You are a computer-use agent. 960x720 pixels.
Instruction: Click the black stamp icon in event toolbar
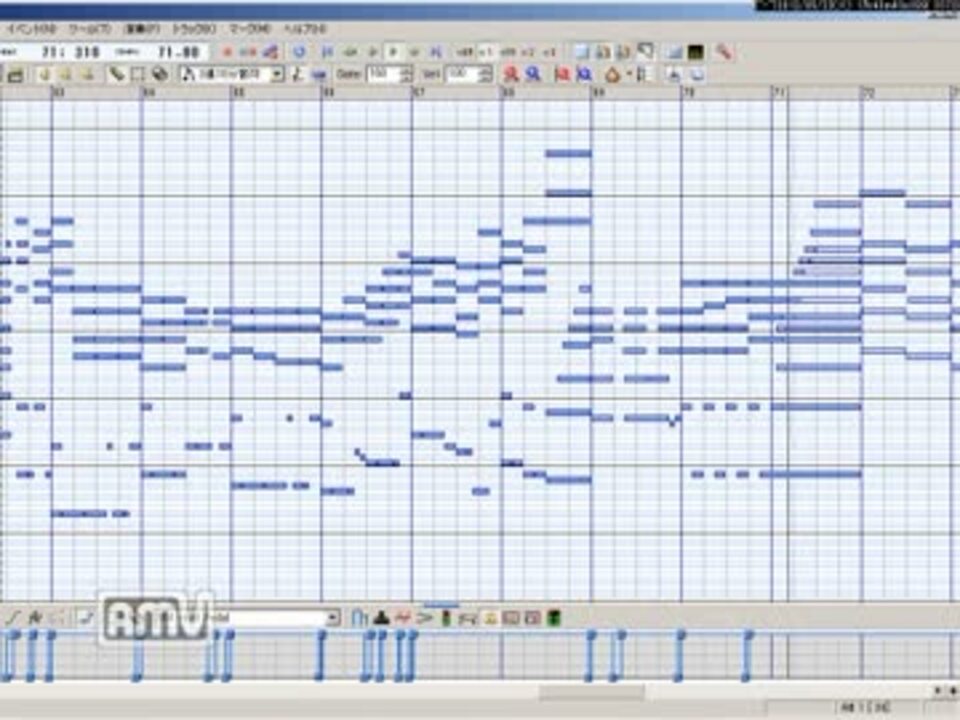(x=381, y=618)
